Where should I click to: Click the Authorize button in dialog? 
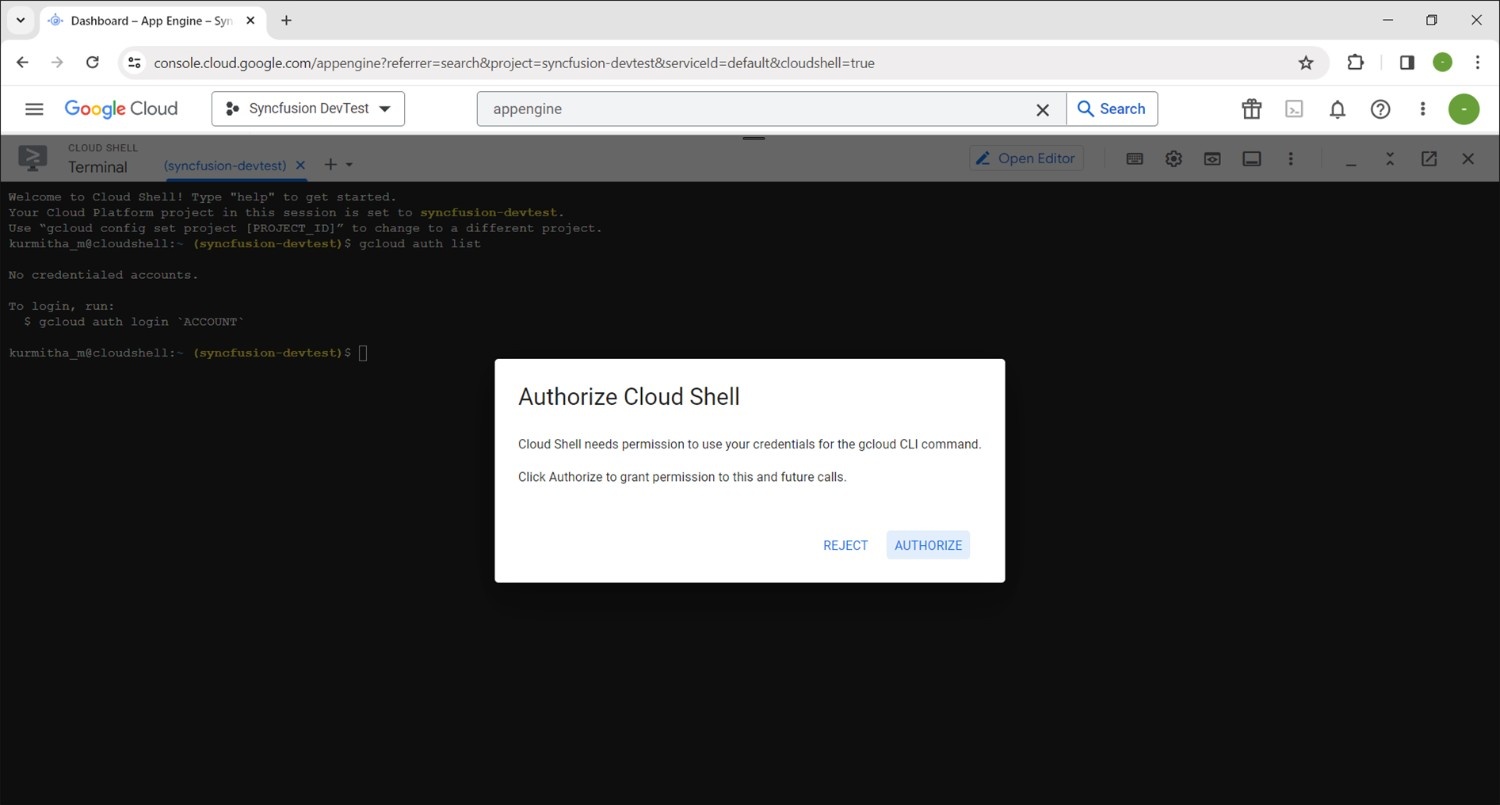[928, 545]
